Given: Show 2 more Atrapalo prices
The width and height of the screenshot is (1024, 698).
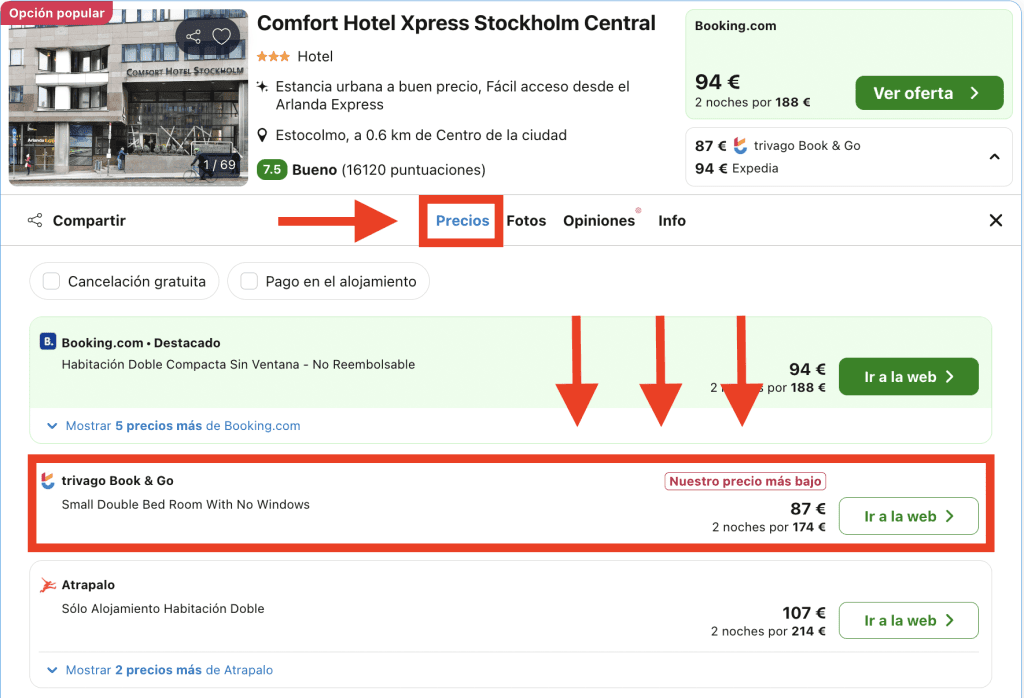Looking at the screenshot, I should tap(160, 670).
